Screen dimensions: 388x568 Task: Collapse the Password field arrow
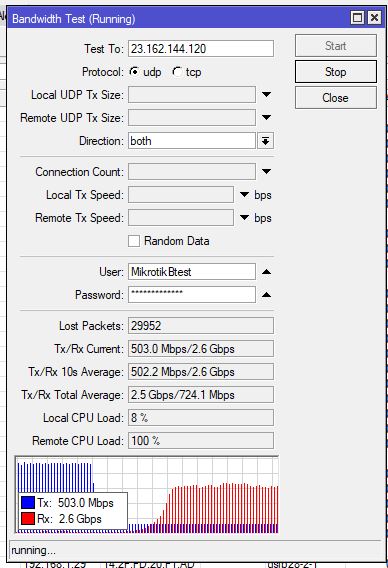[266, 295]
